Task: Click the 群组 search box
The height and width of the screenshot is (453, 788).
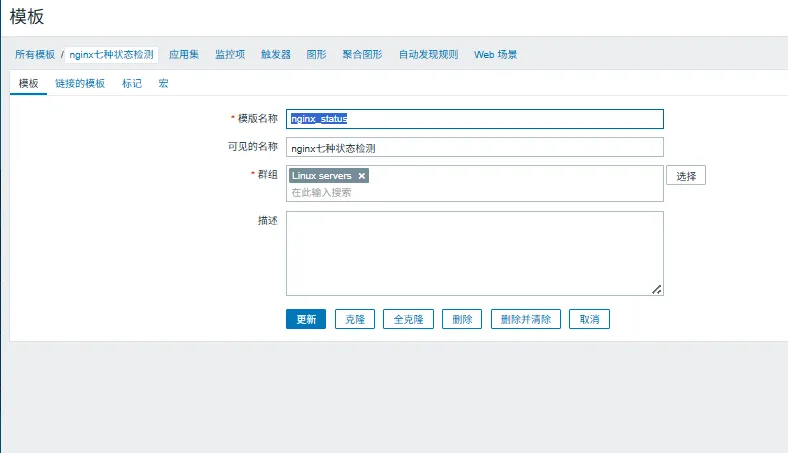Action: point(474,192)
